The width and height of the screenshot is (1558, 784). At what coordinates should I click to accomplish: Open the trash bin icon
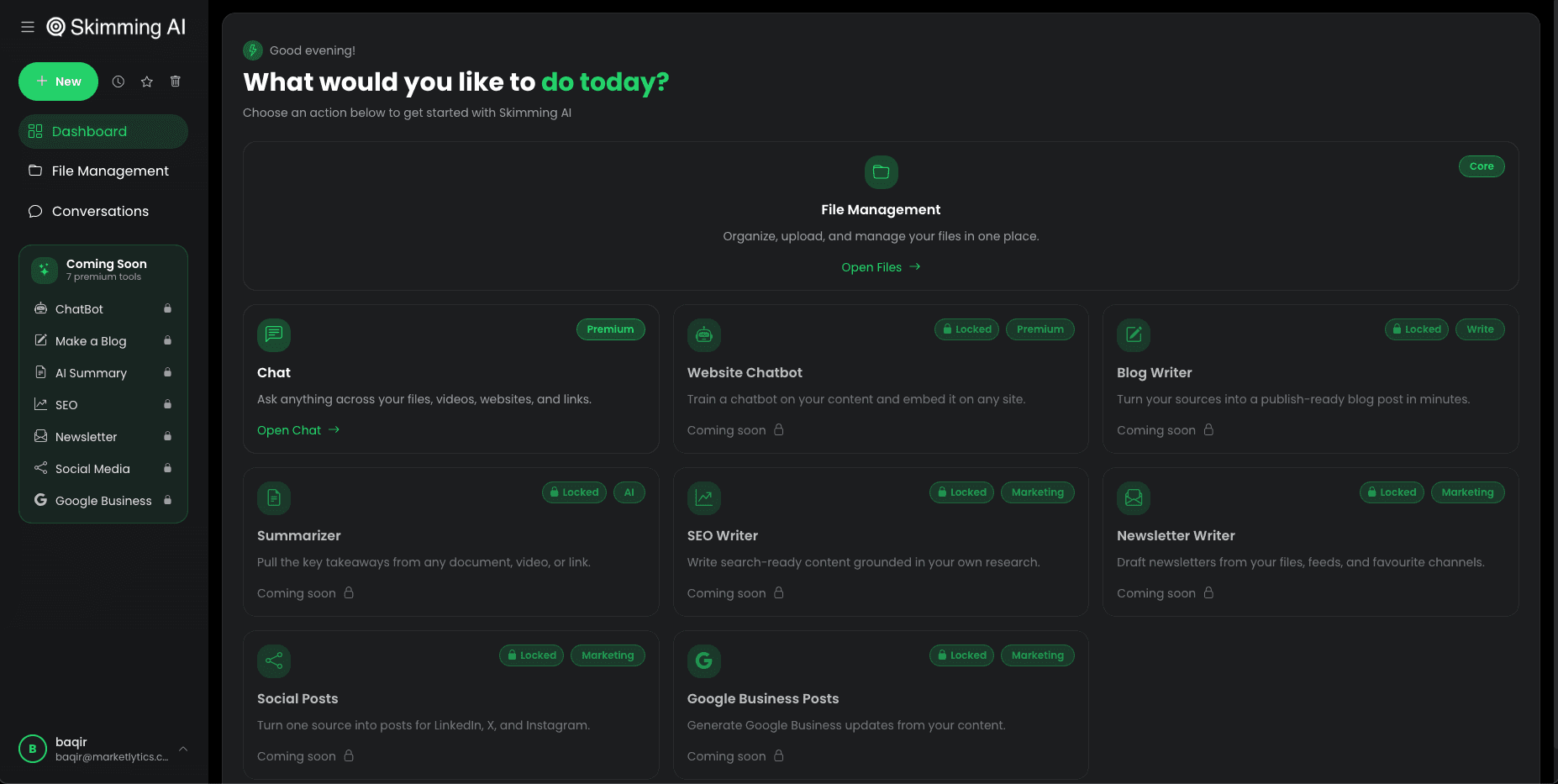coord(176,82)
